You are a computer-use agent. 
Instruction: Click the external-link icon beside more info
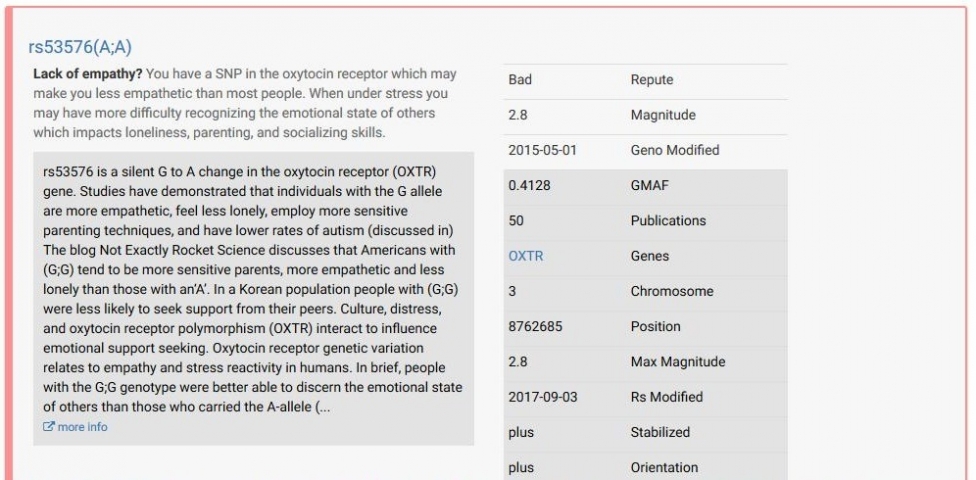click(x=49, y=428)
